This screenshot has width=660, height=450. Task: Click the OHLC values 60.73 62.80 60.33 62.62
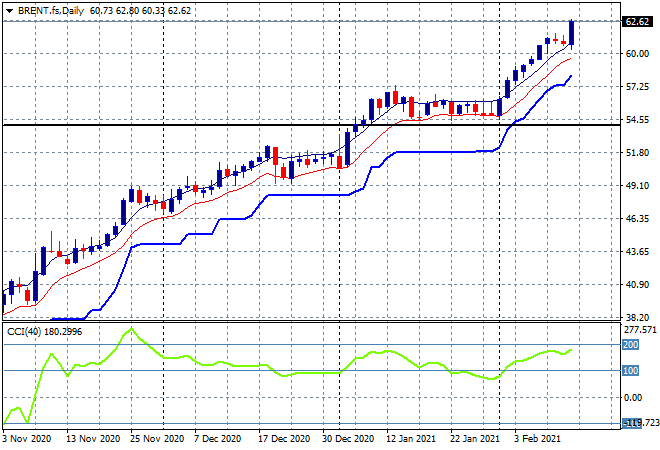point(141,11)
